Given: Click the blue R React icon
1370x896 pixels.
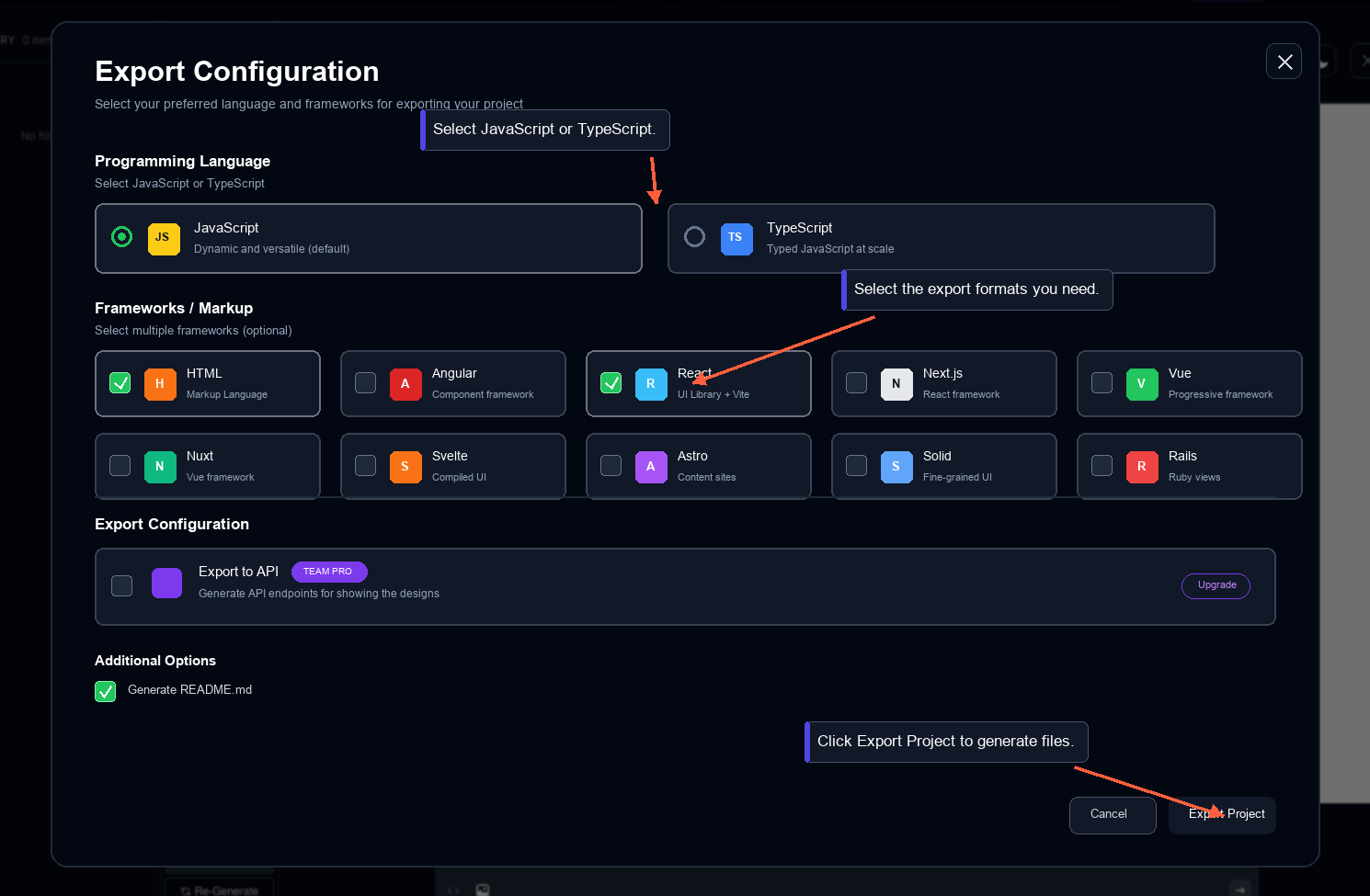Looking at the screenshot, I should tap(651, 384).
